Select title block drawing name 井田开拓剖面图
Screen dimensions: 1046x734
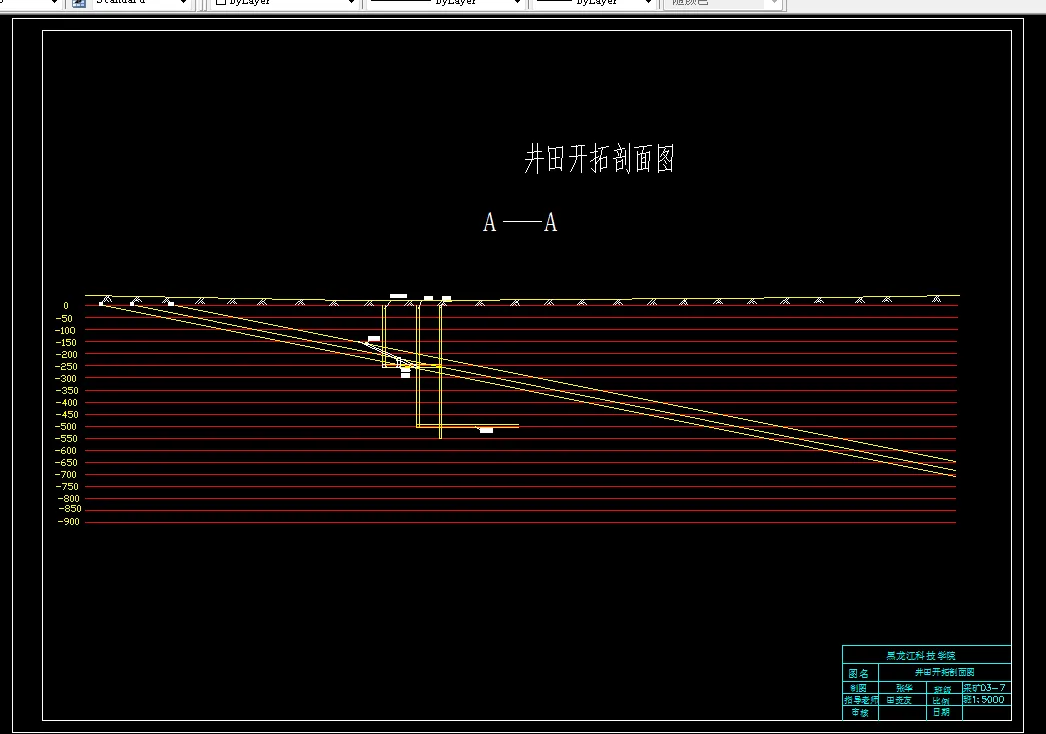pyautogui.click(x=945, y=672)
